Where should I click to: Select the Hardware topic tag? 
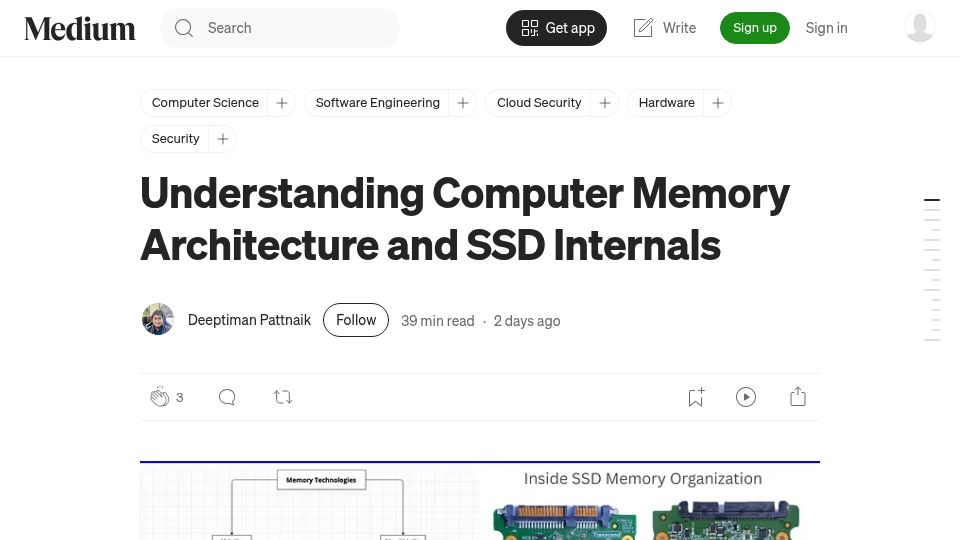click(x=666, y=103)
